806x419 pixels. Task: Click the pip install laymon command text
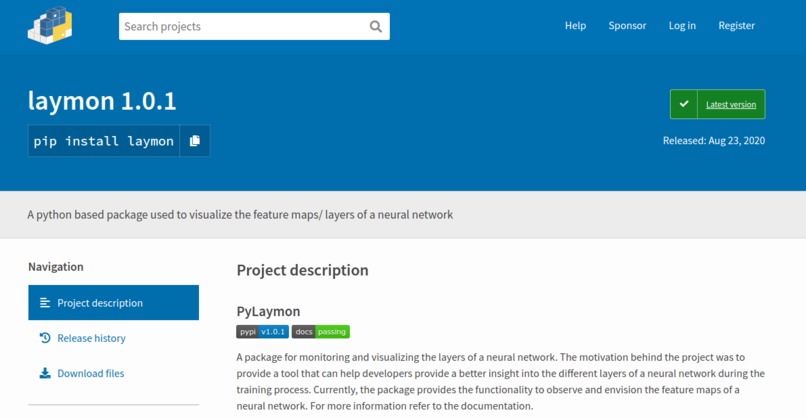click(x=104, y=141)
